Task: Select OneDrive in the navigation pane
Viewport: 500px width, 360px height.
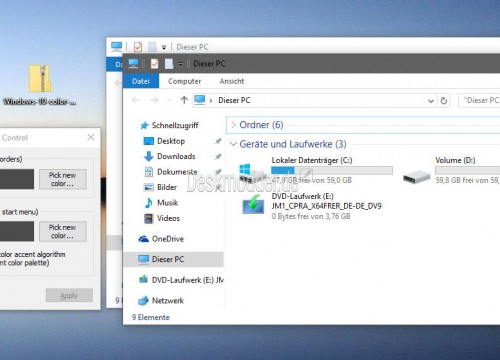Action: click(x=161, y=239)
